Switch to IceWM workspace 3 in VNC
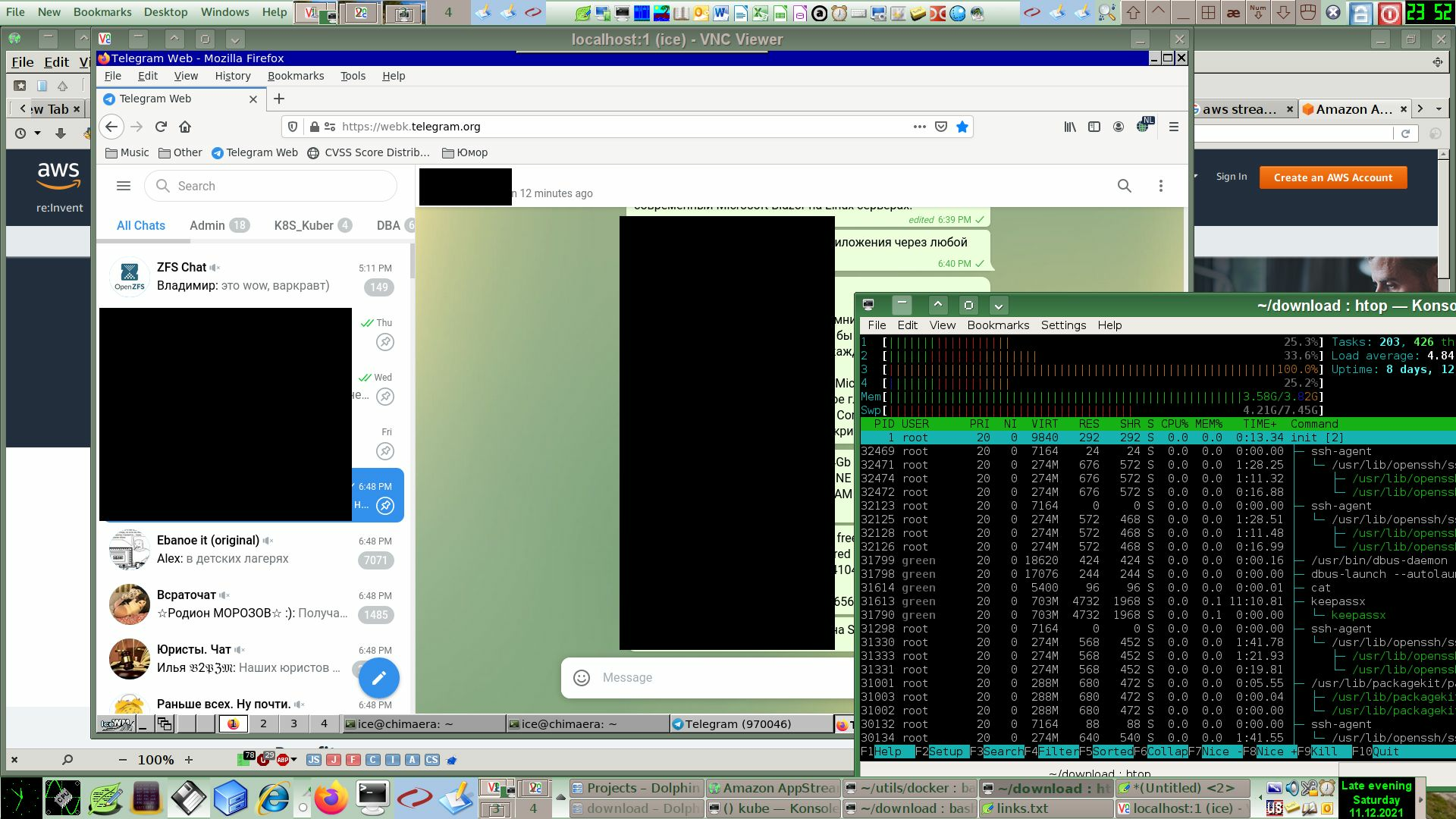Screen dimensions: 1456x819 [x=294, y=723]
